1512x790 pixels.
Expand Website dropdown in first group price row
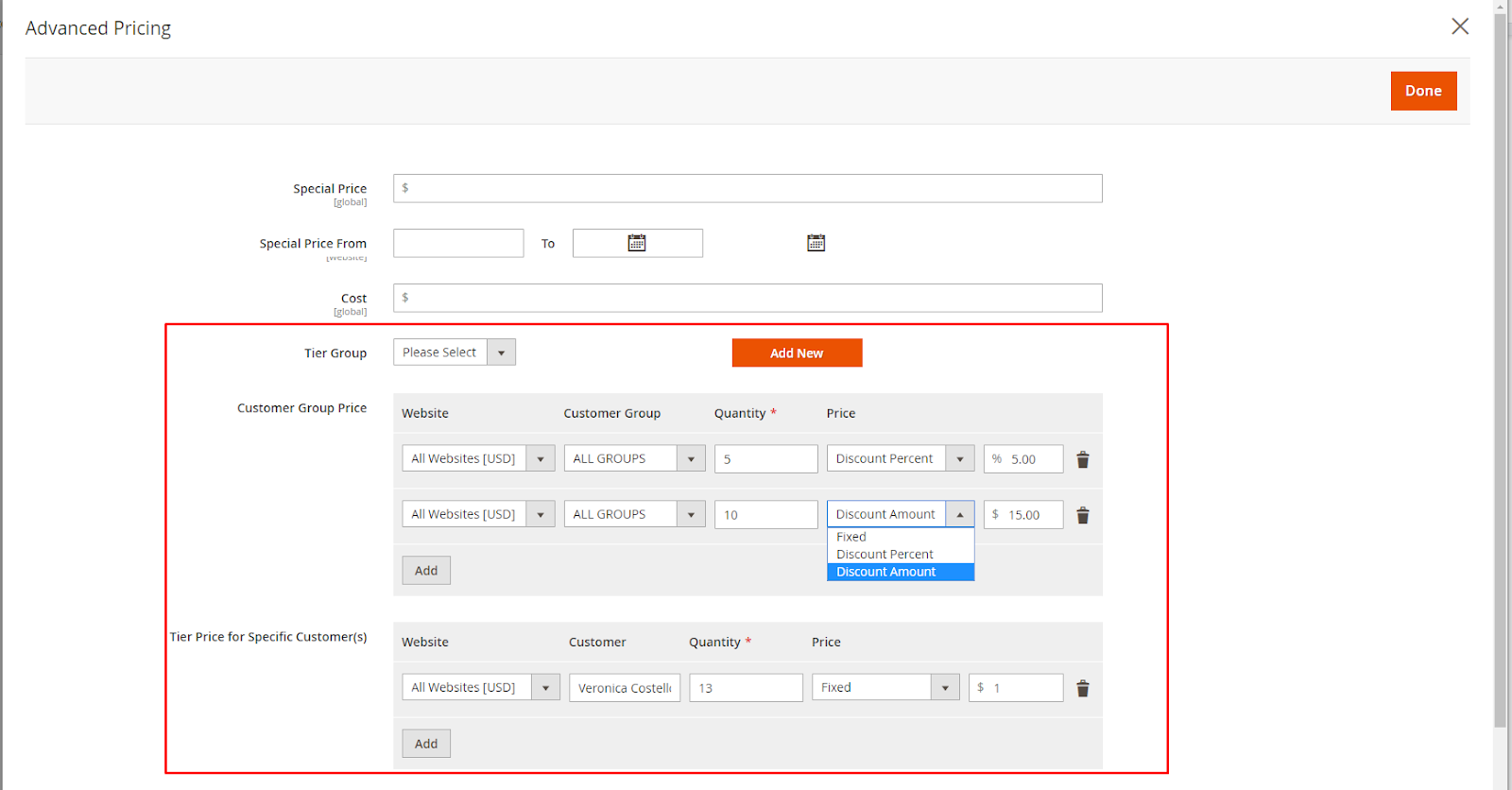pyautogui.click(x=478, y=458)
